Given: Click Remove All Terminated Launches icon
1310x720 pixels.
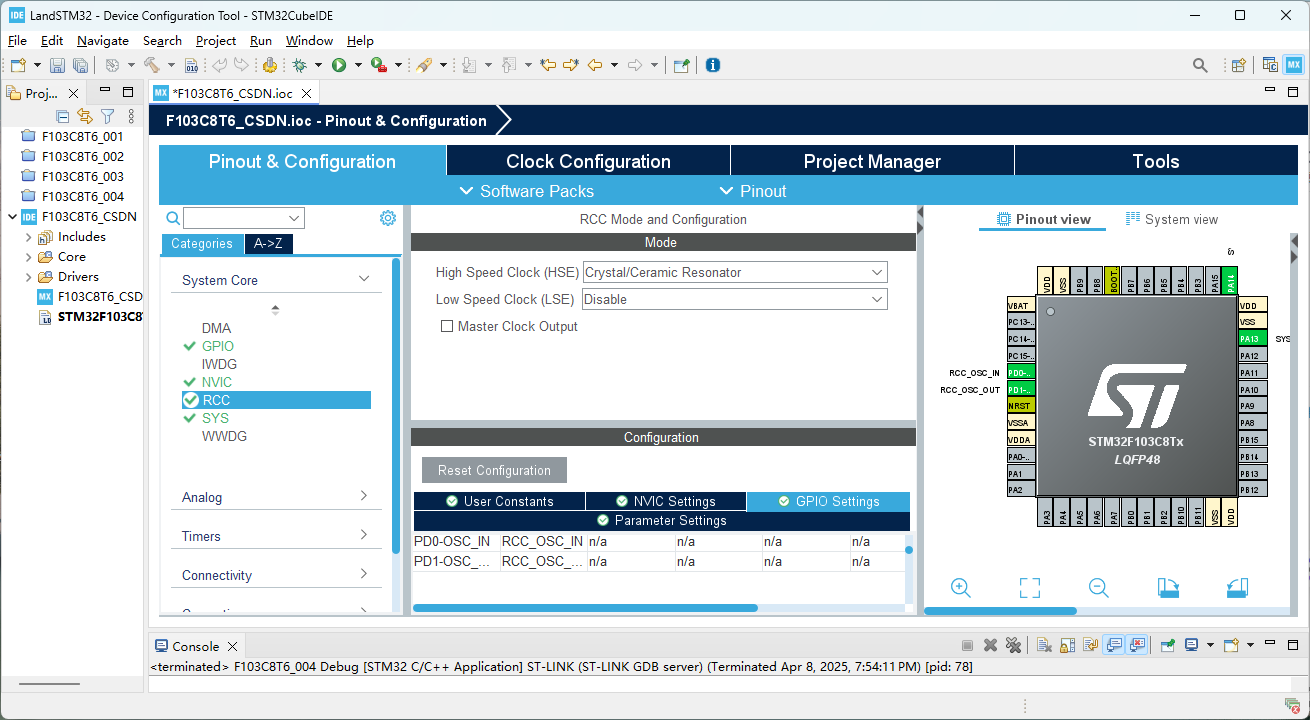Looking at the screenshot, I should [1013, 646].
